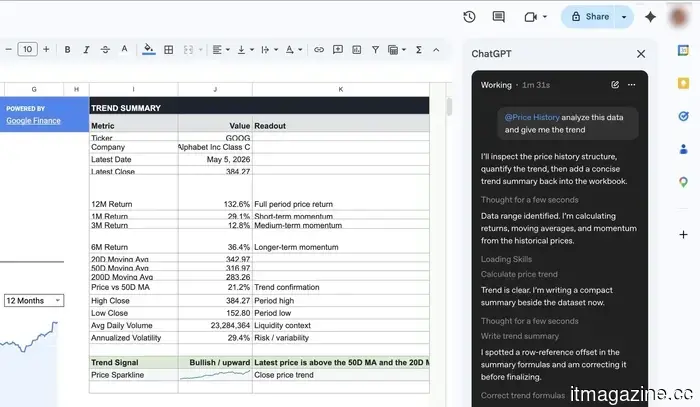Create a filter with funnel icon
This screenshot has width=700, height=407.
pos(375,50)
